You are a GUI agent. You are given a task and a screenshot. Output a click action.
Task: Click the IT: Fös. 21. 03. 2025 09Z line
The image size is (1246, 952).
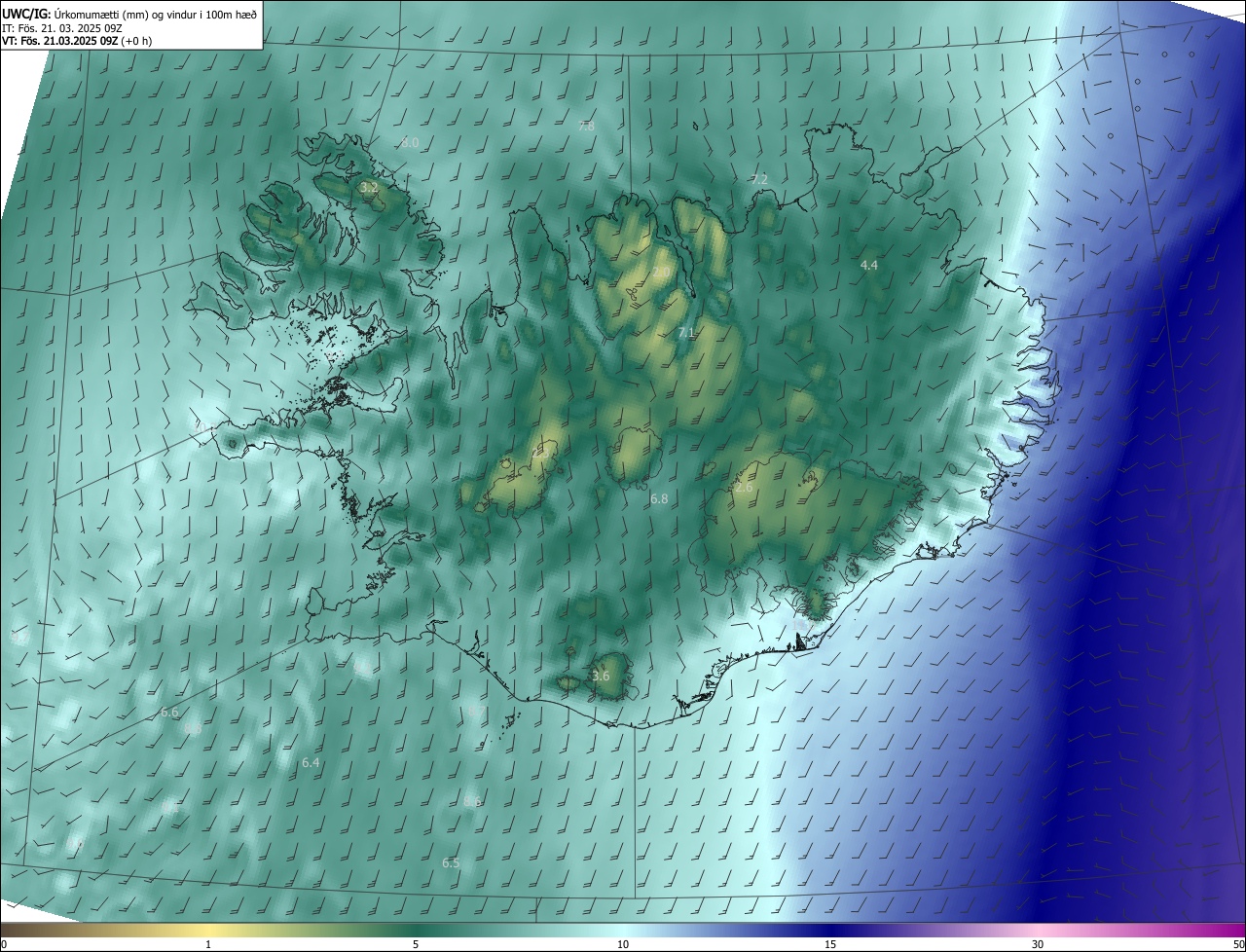point(61,27)
